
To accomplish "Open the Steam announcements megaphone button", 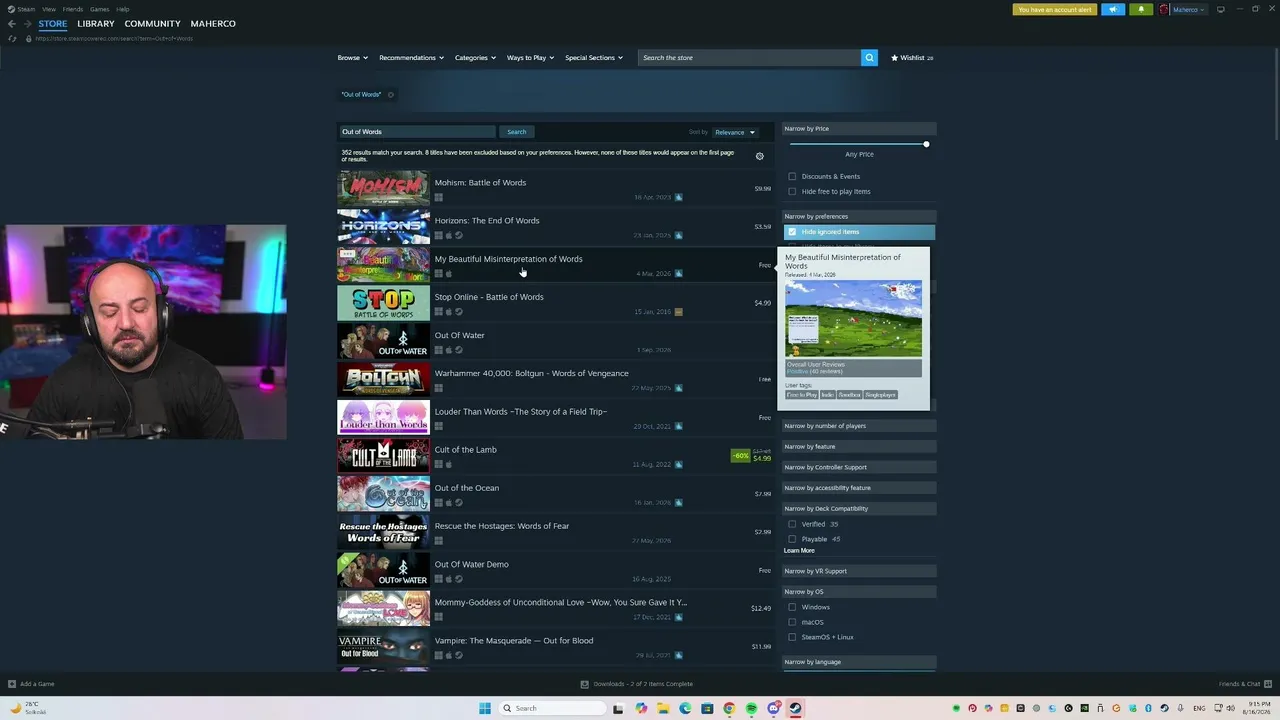I will pyautogui.click(x=1113, y=9).
